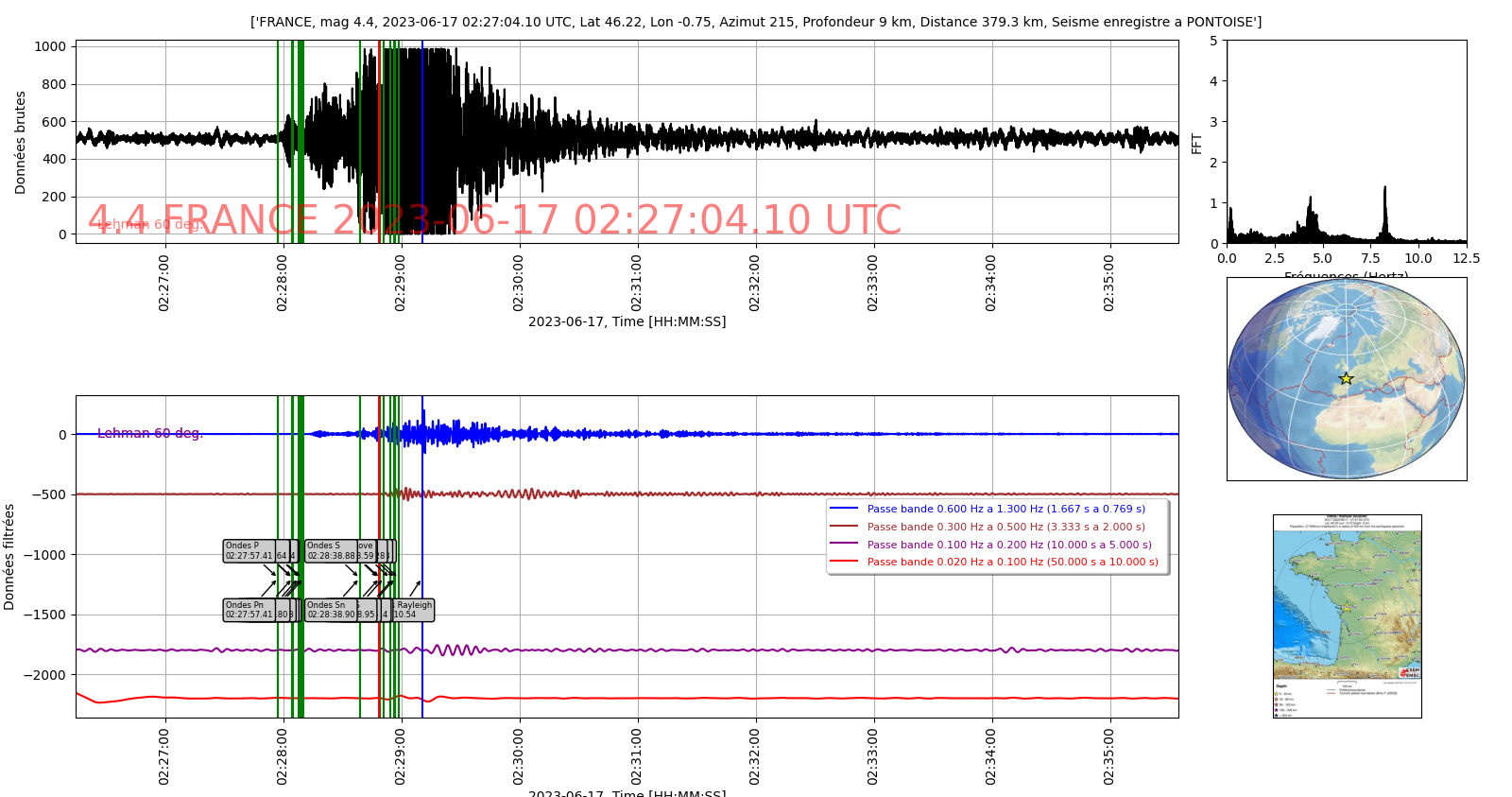Select the 'Ondes Pn' annotation box
Image resolution: width=1512 pixels, height=797 pixels.
tap(249, 610)
